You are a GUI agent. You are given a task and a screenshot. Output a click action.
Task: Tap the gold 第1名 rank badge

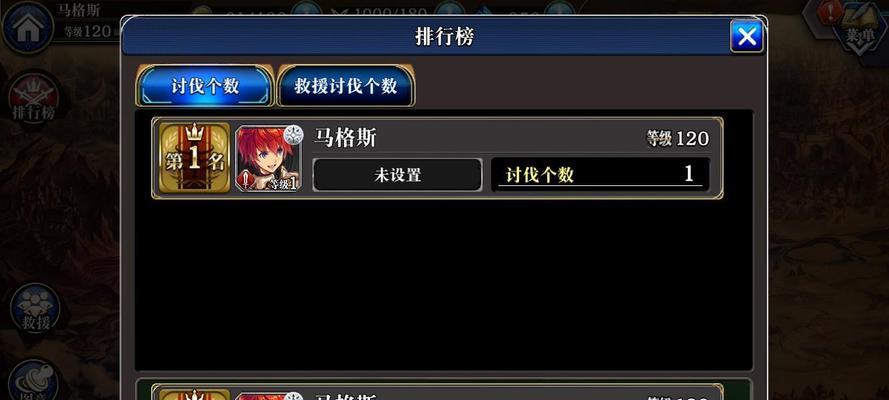194,158
